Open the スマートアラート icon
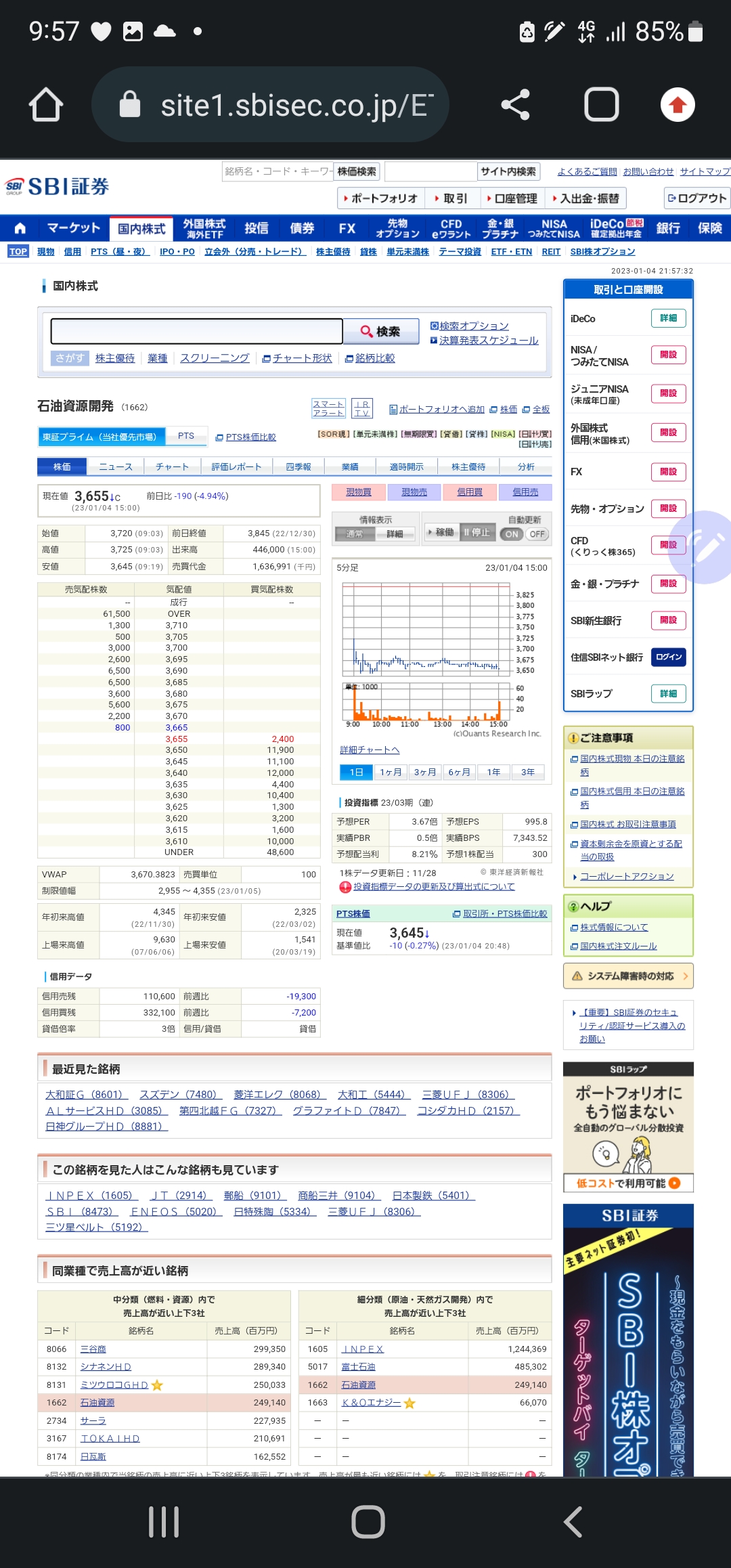This screenshot has width=731, height=1568. (328, 408)
